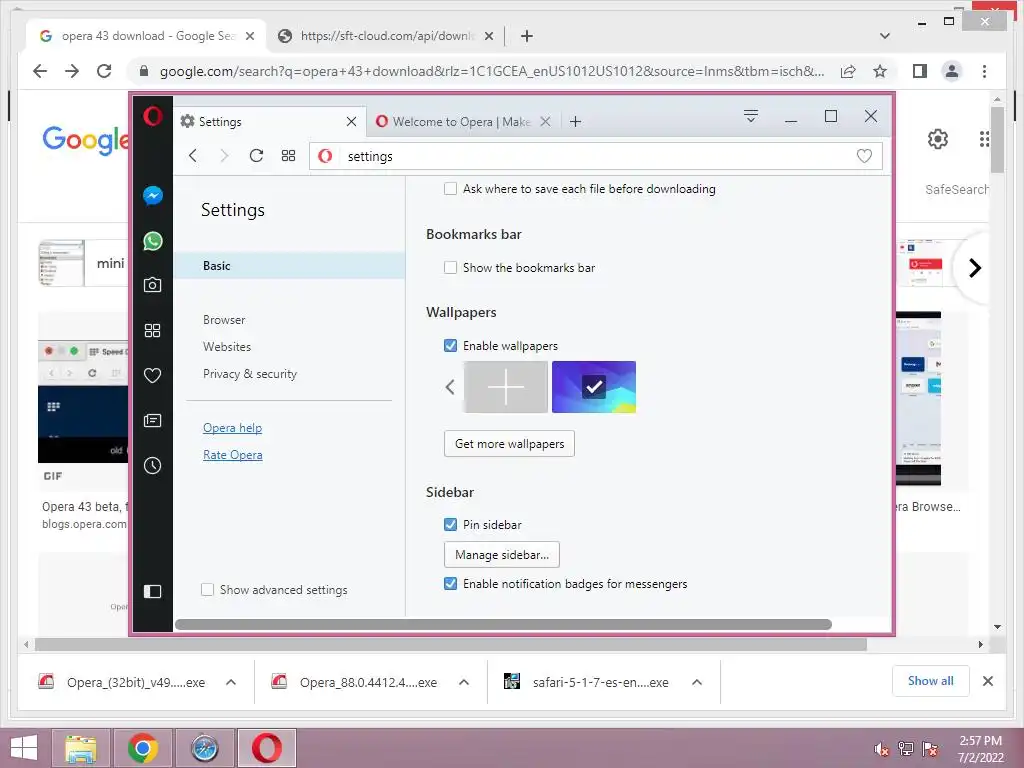This screenshot has height=768, width=1024.
Task: Expand options for safari-5-1-7 download
Action: [697, 682]
